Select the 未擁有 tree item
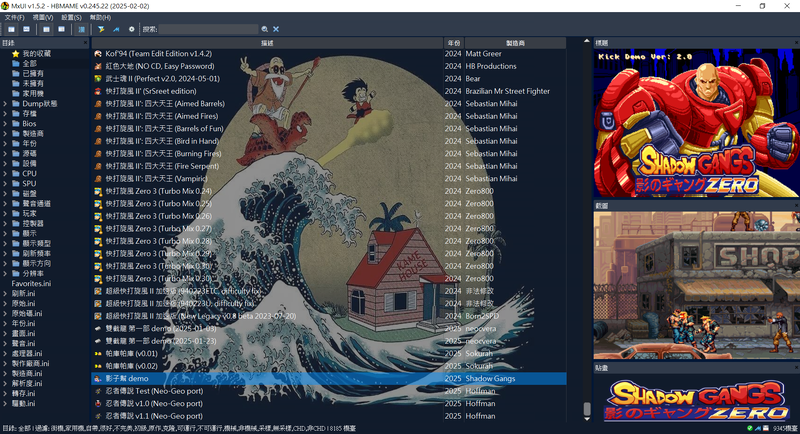Image resolution: width=800 pixels, height=434 pixels. pyautogui.click(x=33, y=83)
